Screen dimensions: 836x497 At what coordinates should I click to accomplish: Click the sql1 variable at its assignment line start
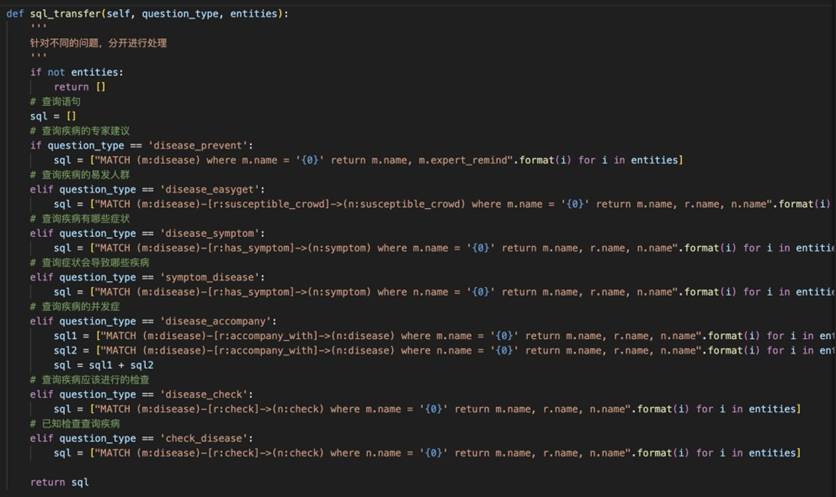pyautogui.click(x=65, y=336)
